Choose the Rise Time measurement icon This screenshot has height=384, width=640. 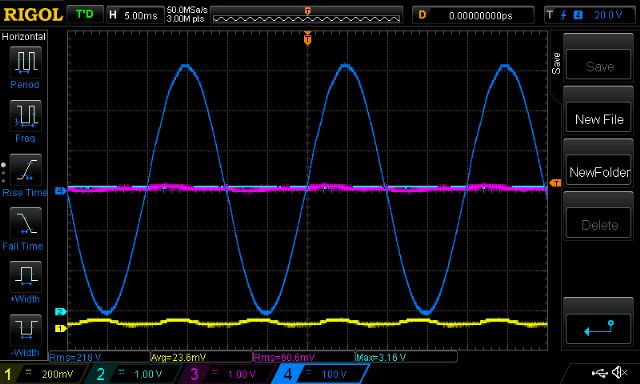click(x=25, y=169)
